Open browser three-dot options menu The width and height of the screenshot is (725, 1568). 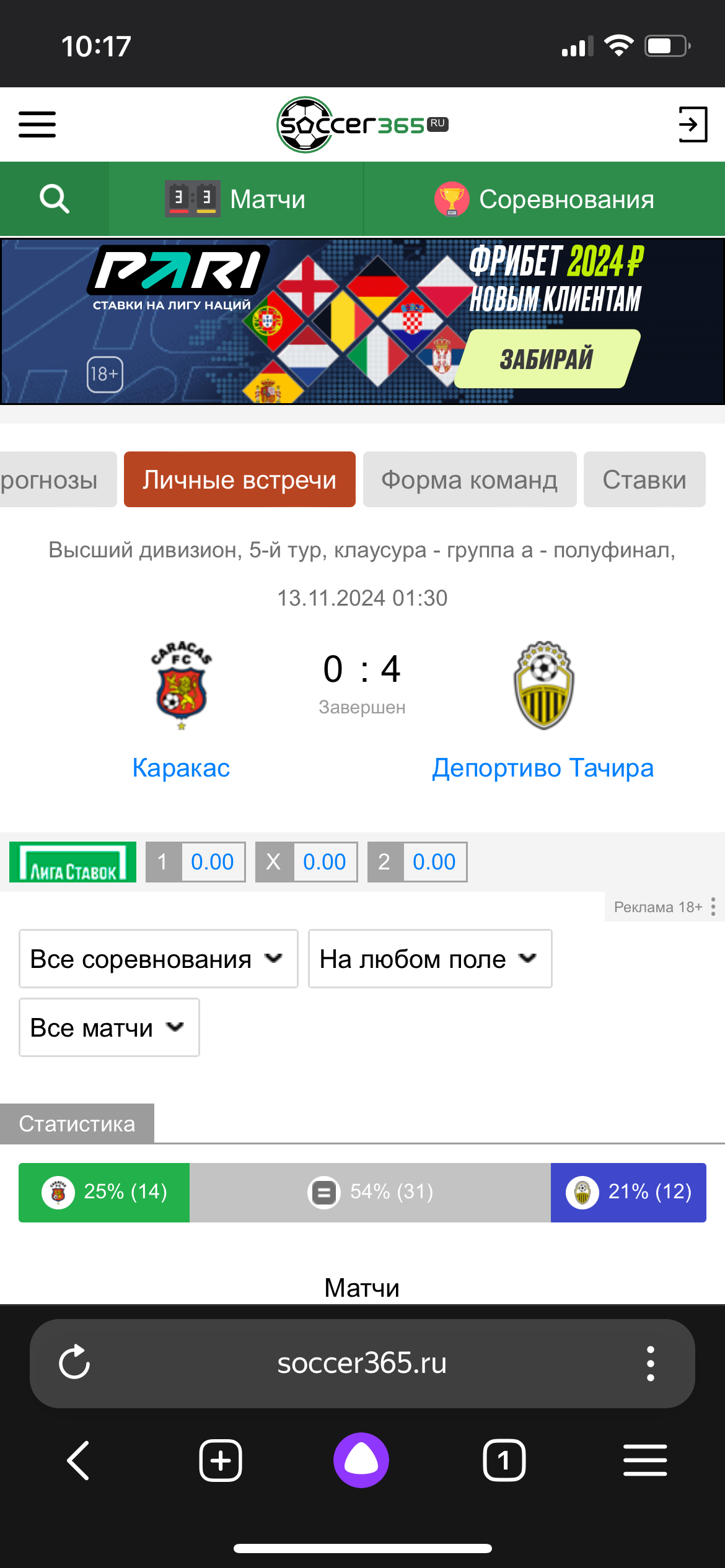[x=650, y=1362]
